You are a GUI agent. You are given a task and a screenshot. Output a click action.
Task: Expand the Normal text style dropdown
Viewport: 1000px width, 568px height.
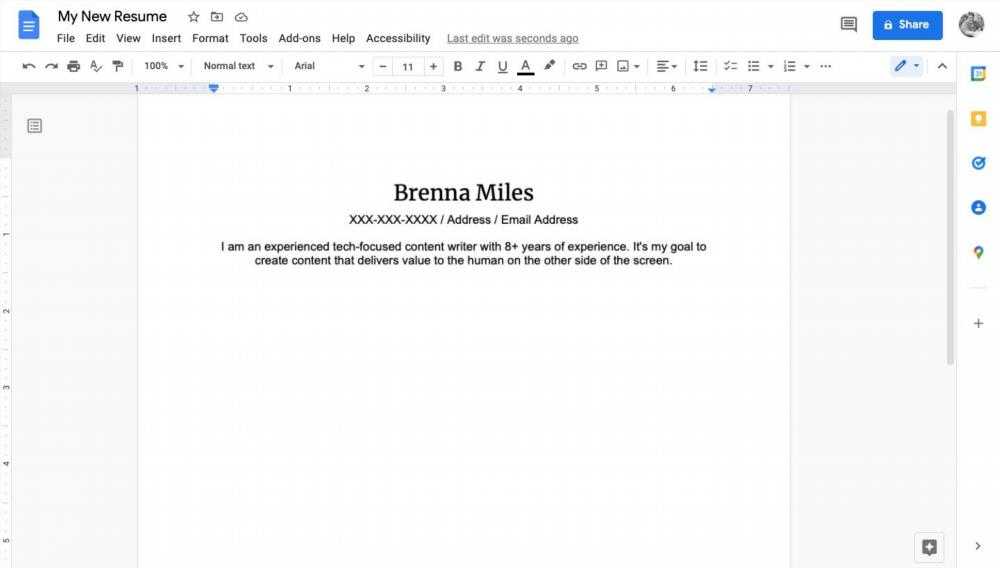238,66
